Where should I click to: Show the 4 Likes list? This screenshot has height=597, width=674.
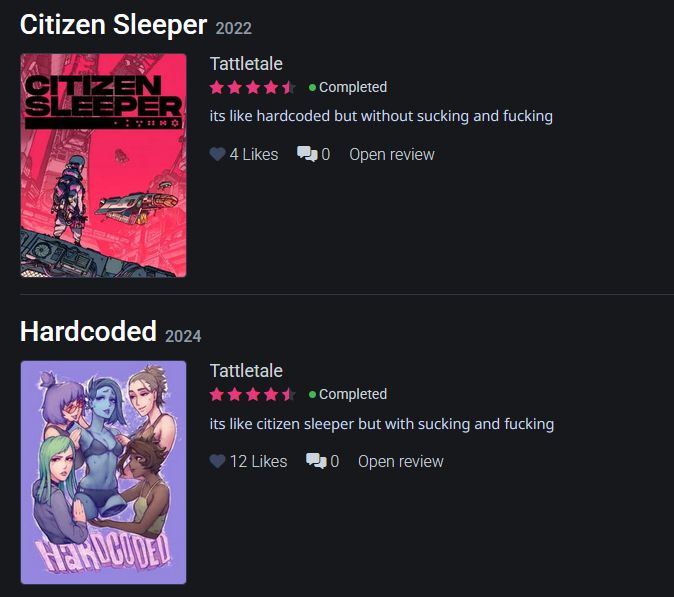(254, 154)
